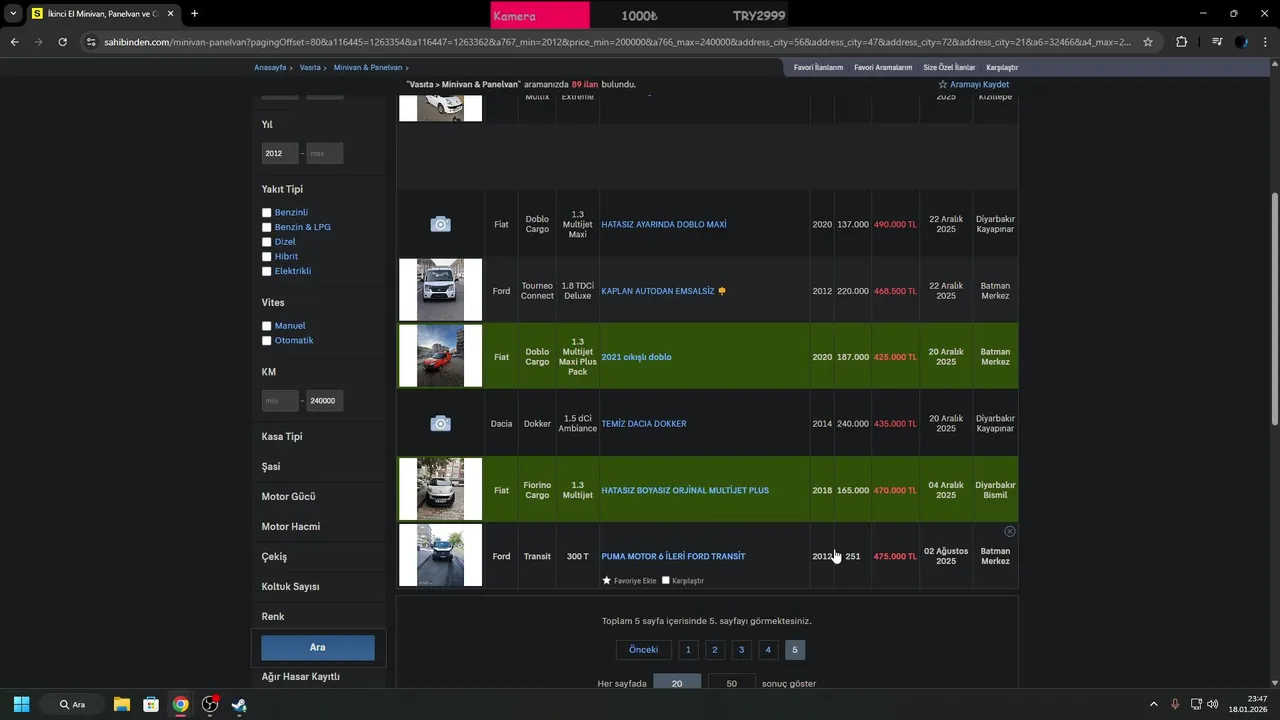This screenshot has width=1280, height=720.
Task: Open listing TEMİZ DACIA DOKKER
Action: [644, 424]
